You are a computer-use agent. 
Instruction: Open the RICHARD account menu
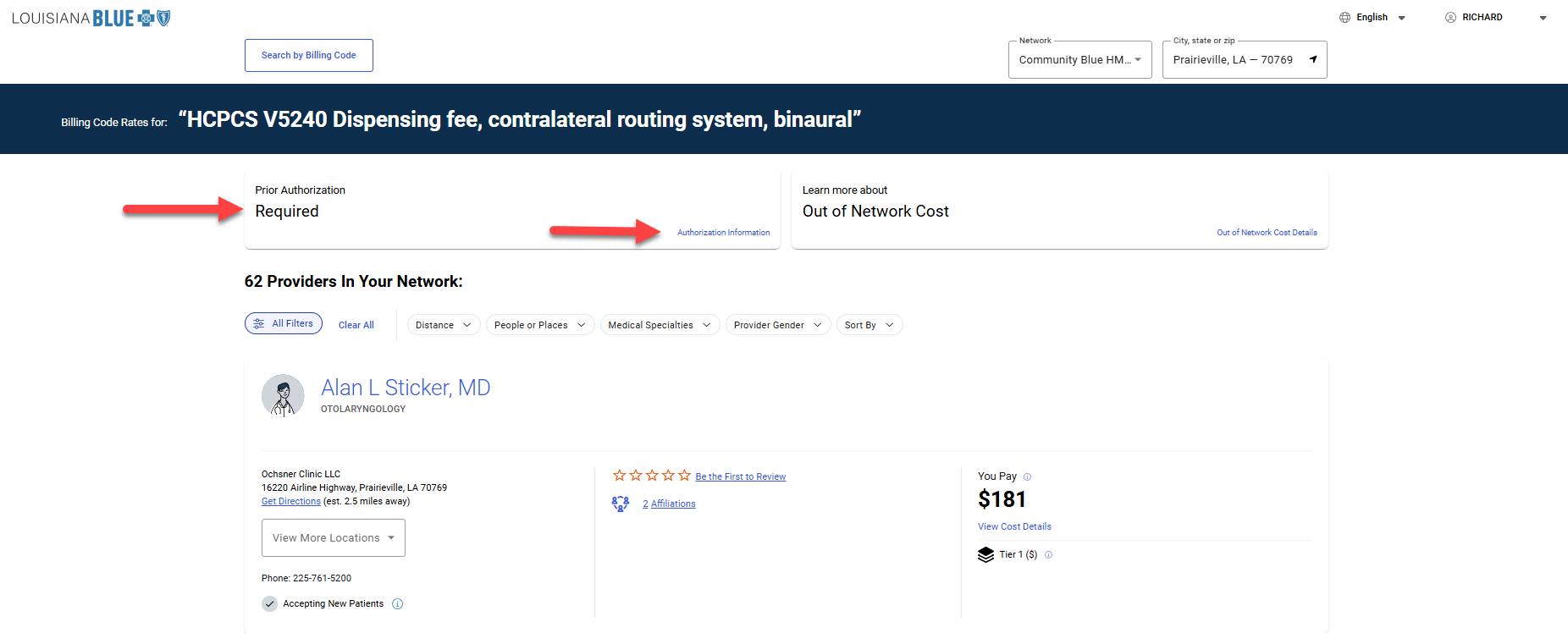1494,17
